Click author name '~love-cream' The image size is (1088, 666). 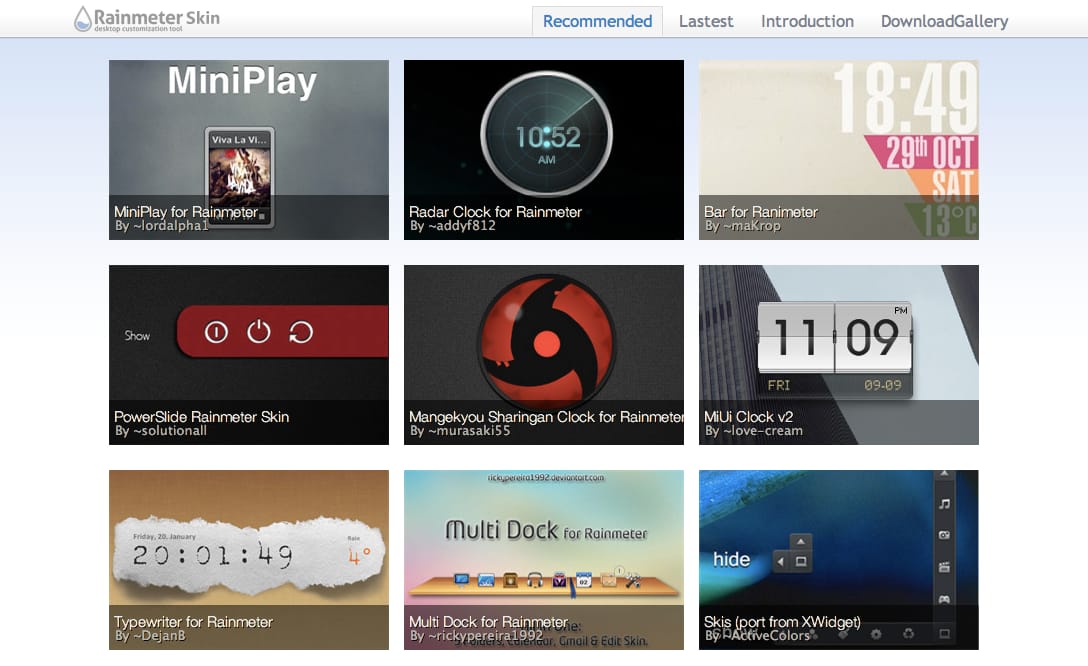pyautogui.click(x=763, y=431)
